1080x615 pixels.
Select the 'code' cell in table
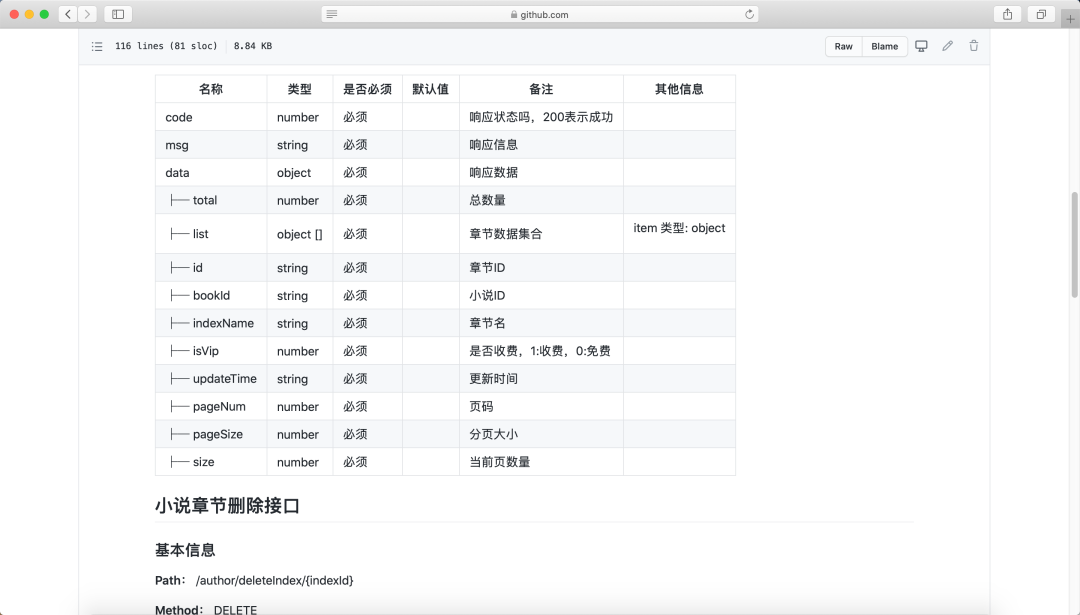pyautogui.click(x=211, y=117)
